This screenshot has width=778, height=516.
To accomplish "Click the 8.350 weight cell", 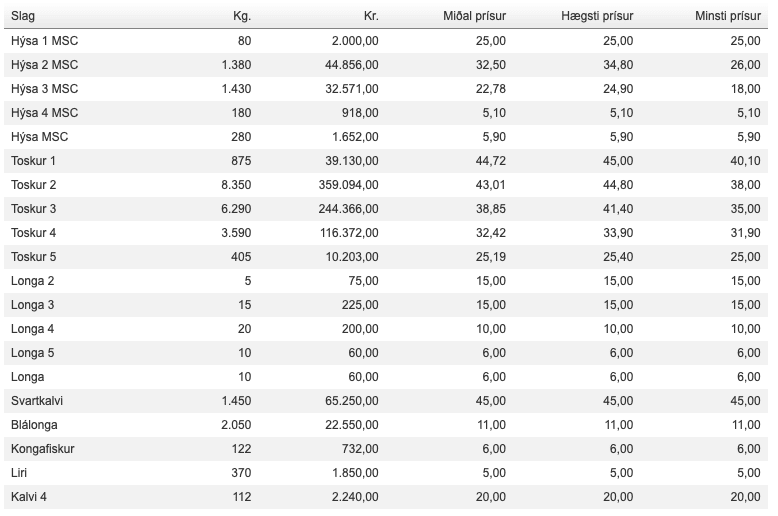I will [235, 185].
